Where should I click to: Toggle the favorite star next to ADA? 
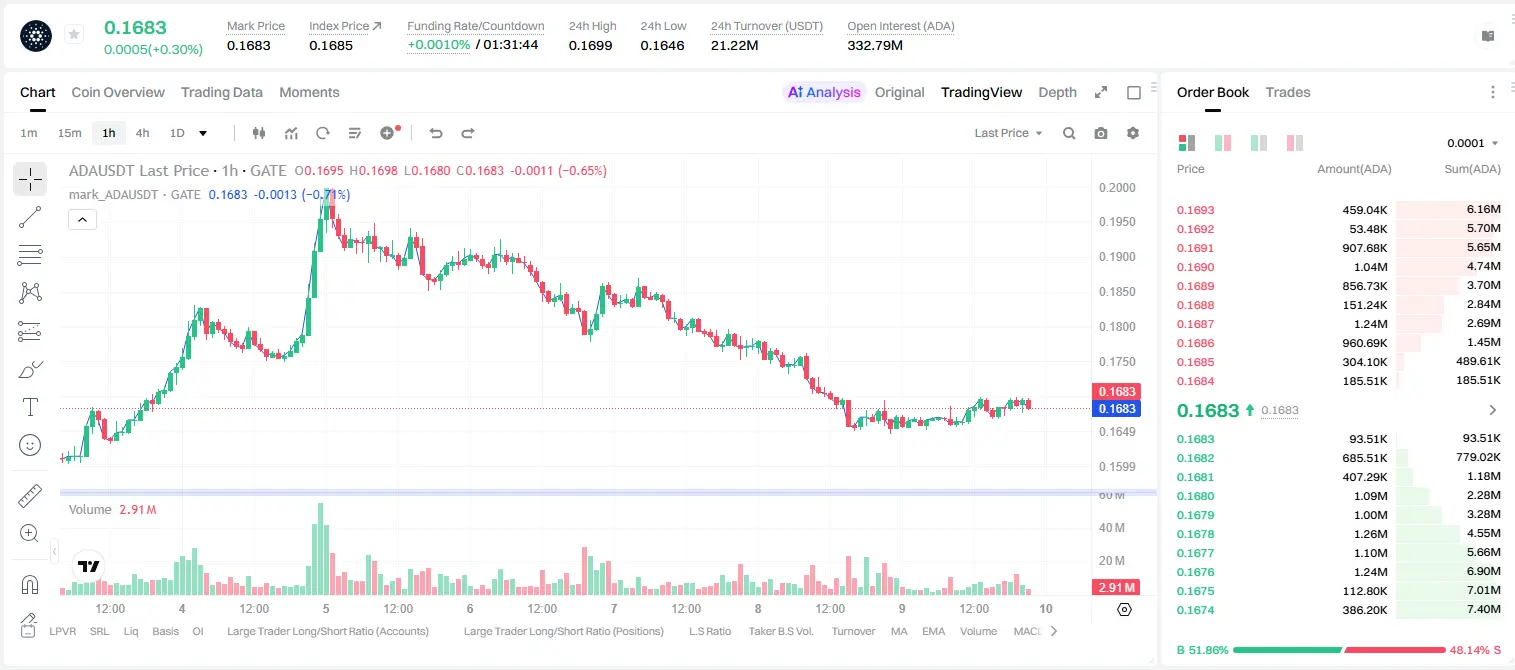click(74, 35)
